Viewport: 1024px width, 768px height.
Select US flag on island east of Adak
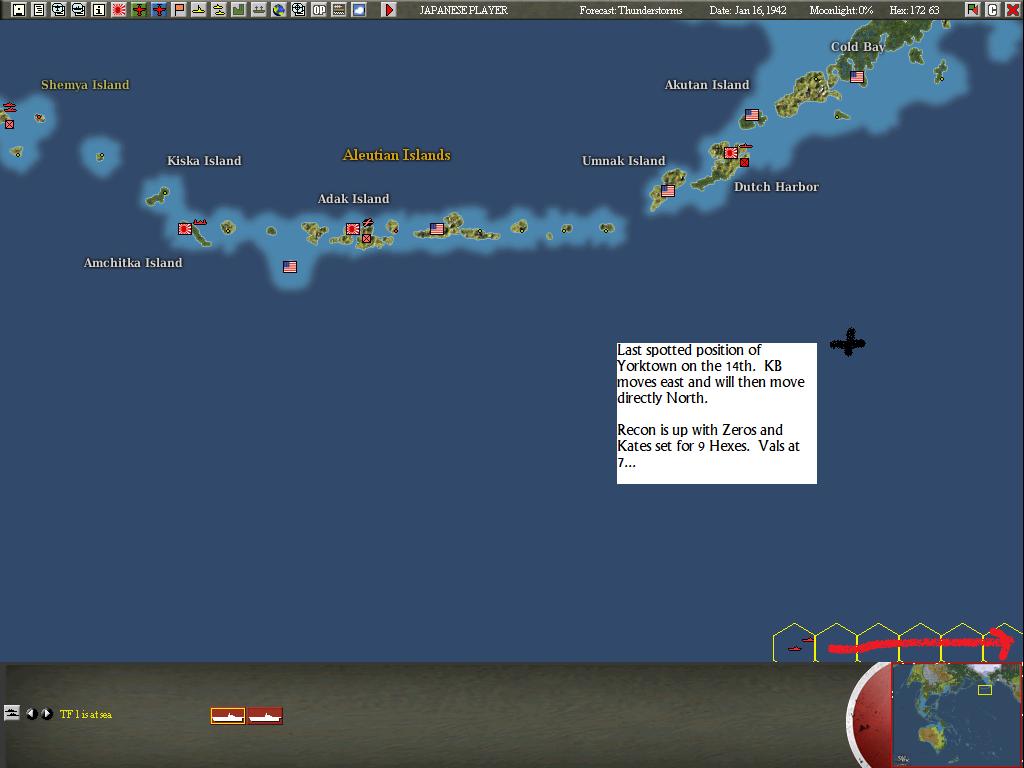[437, 229]
